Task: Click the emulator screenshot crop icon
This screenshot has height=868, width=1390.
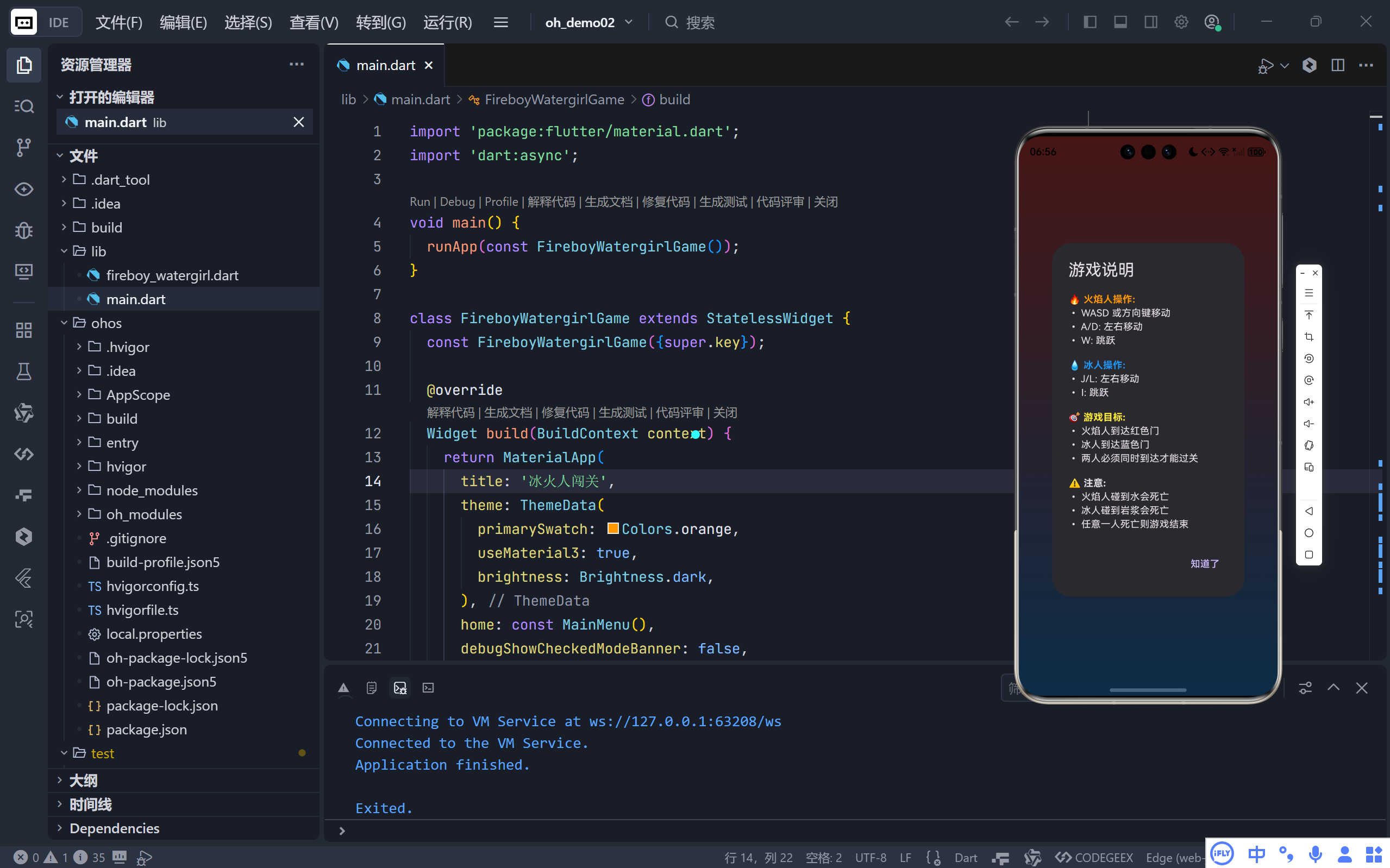Action: (1308, 337)
